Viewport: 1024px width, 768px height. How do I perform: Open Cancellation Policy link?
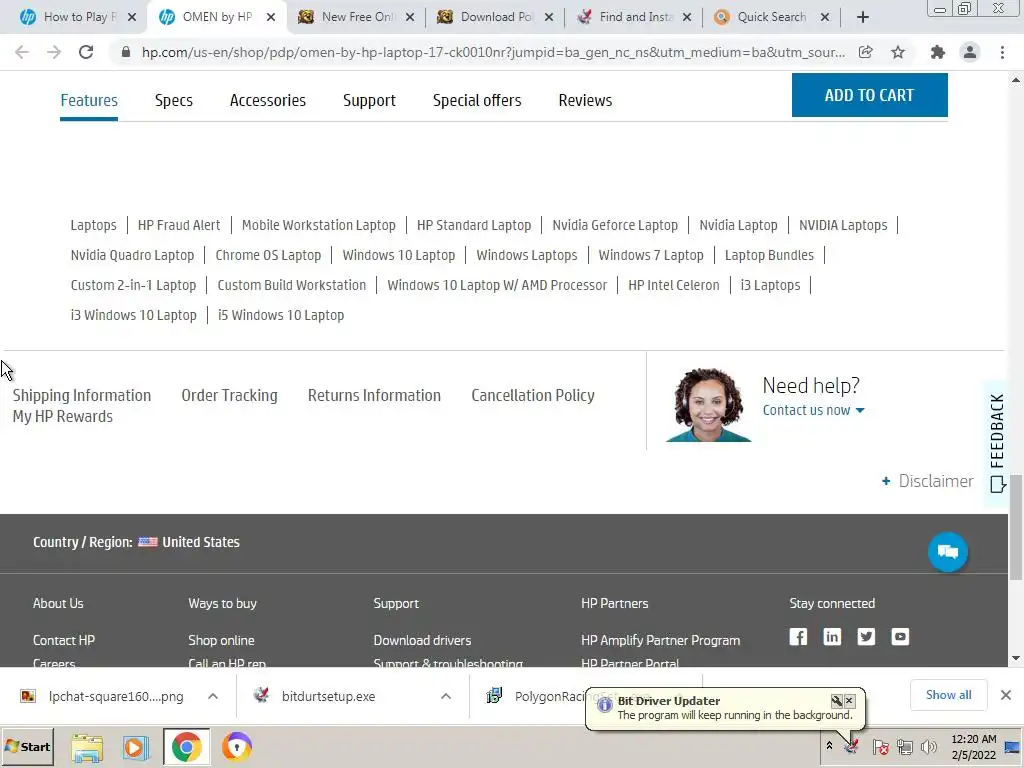(x=533, y=396)
